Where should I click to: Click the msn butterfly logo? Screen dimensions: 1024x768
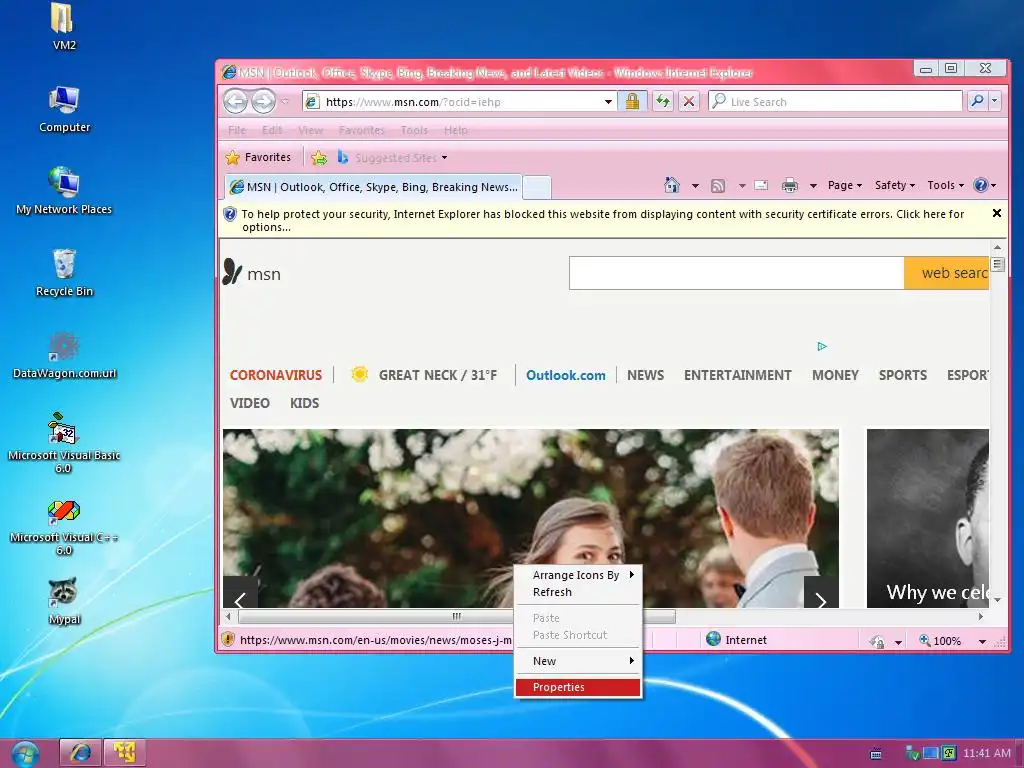pyautogui.click(x=232, y=272)
